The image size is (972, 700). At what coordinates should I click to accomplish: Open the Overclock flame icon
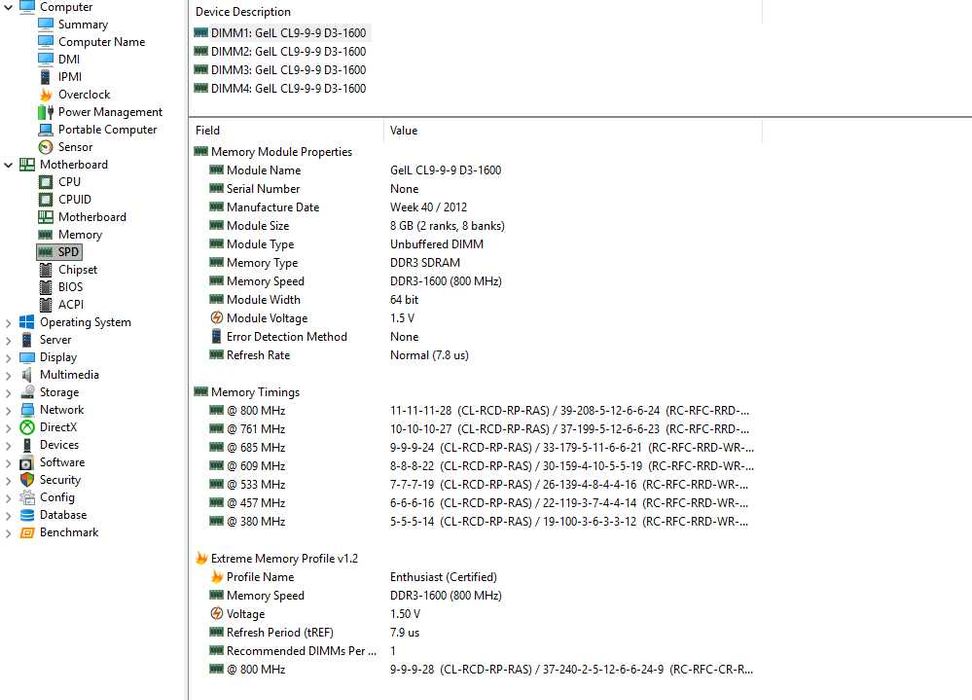45,94
